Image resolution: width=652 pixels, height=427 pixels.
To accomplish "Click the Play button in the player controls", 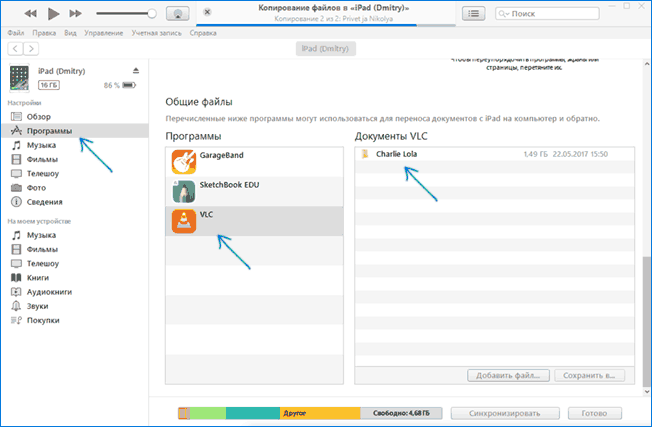I will click(x=50, y=14).
